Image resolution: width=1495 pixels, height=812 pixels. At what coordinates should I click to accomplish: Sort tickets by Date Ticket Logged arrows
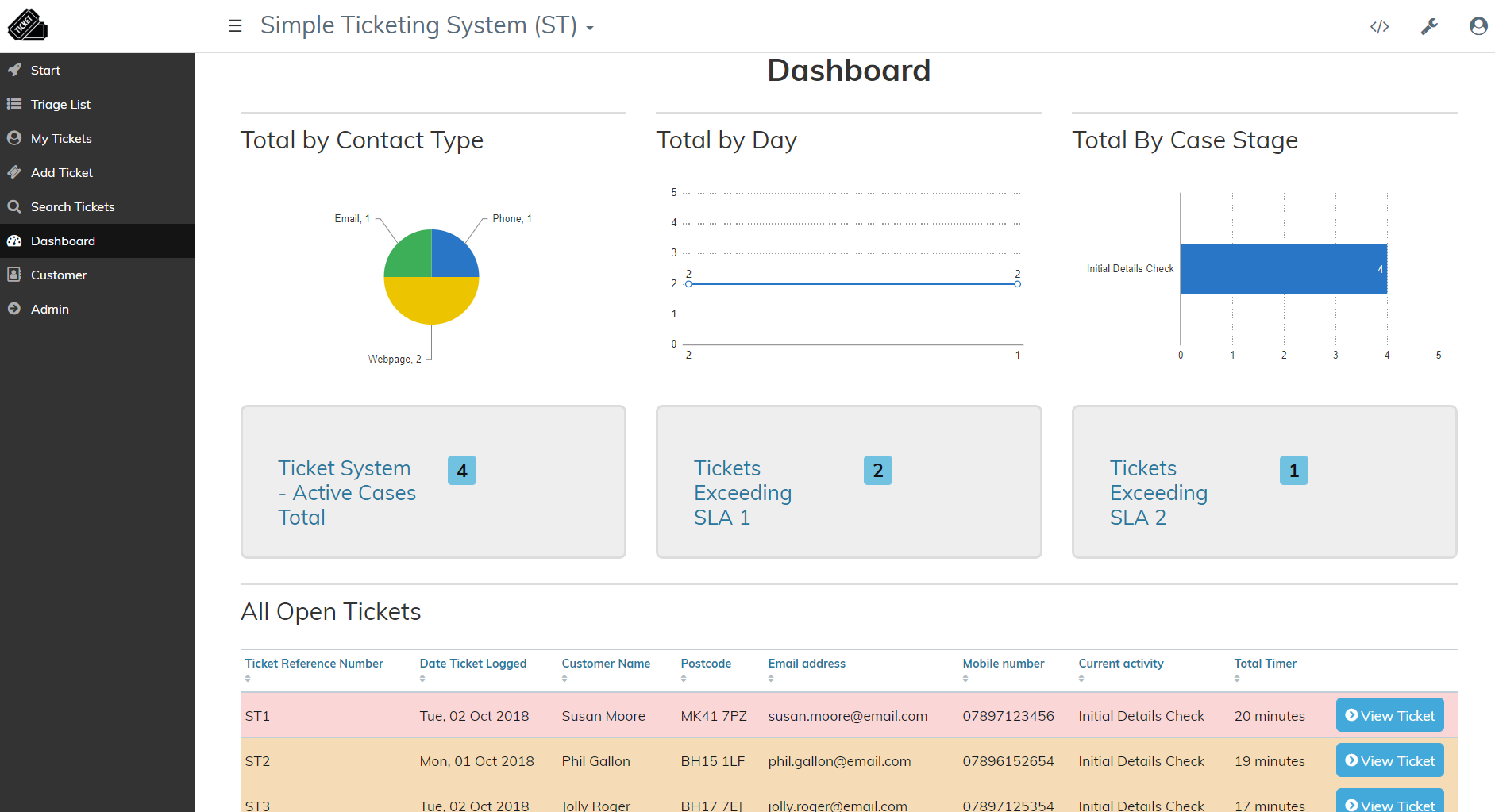pos(422,677)
